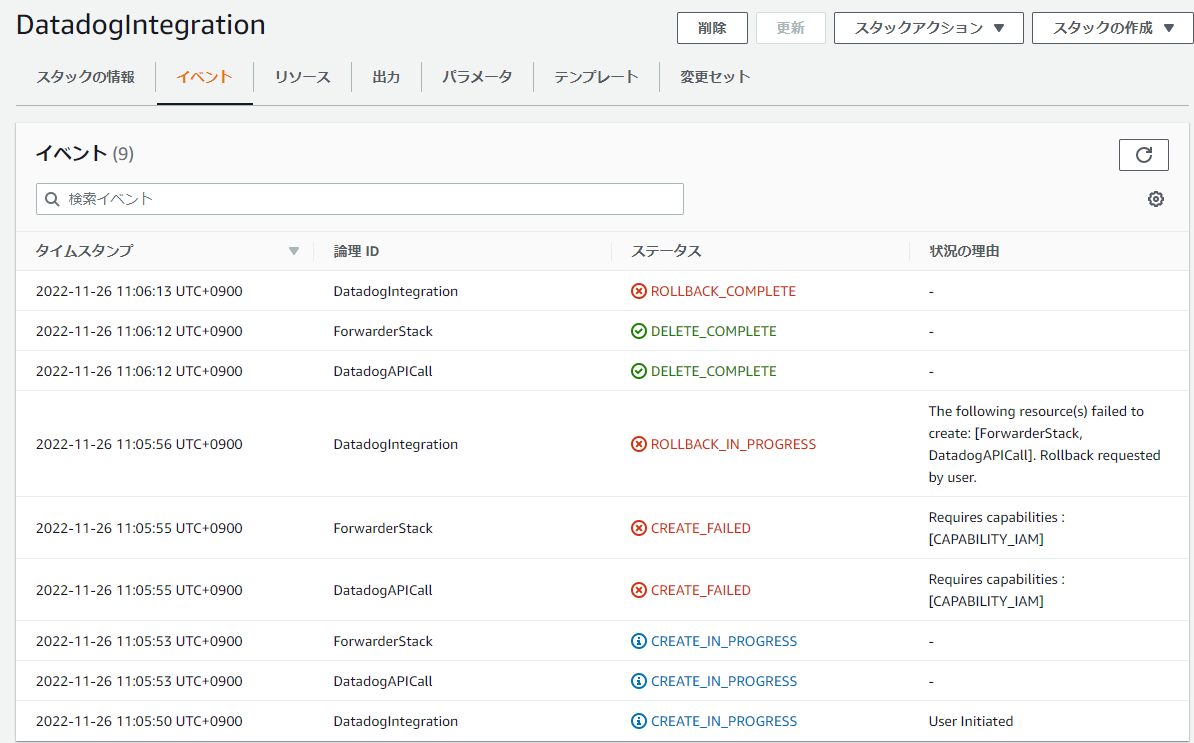This screenshot has width=1194, height=743.
Task: Open スタックの作成 dropdown
Action: (x=1113, y=28)
